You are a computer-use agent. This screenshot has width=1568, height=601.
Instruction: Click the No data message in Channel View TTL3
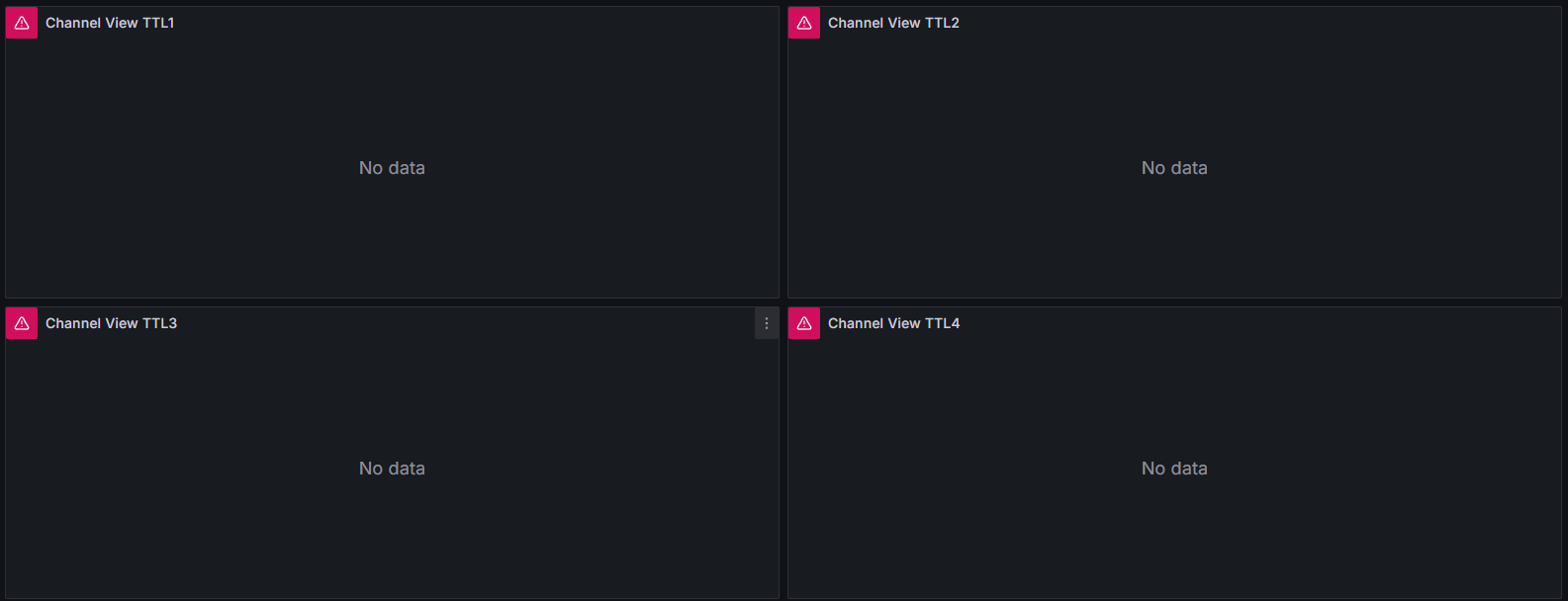coord(392,469)
